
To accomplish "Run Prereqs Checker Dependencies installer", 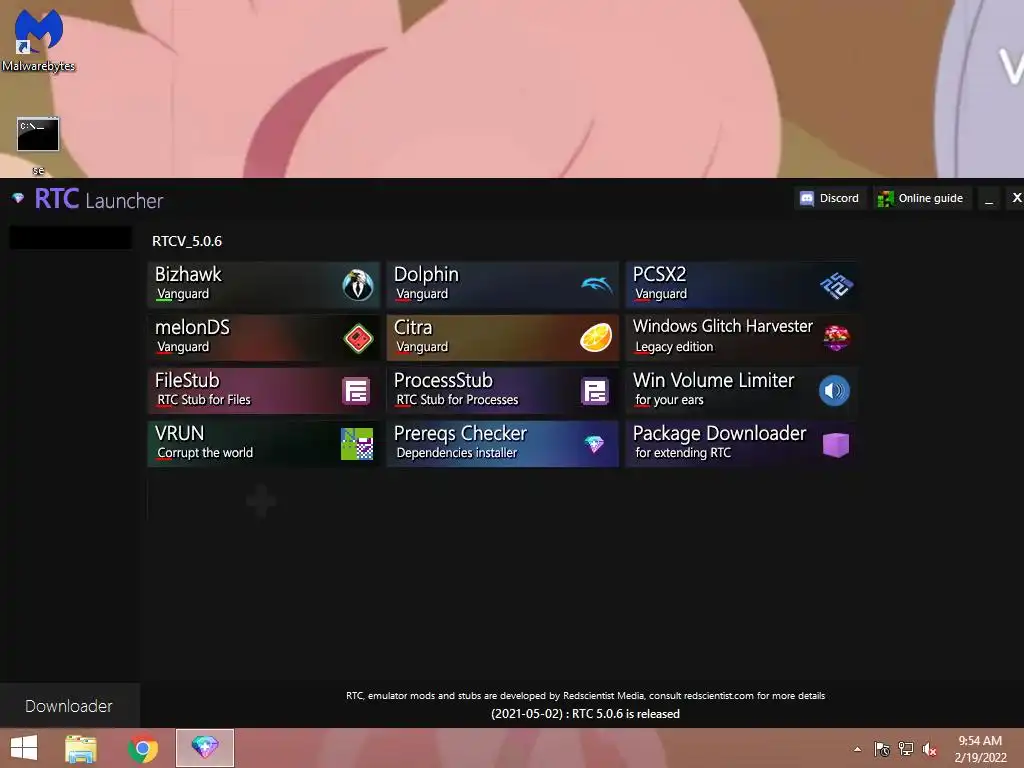I will [x=503, y=443].
